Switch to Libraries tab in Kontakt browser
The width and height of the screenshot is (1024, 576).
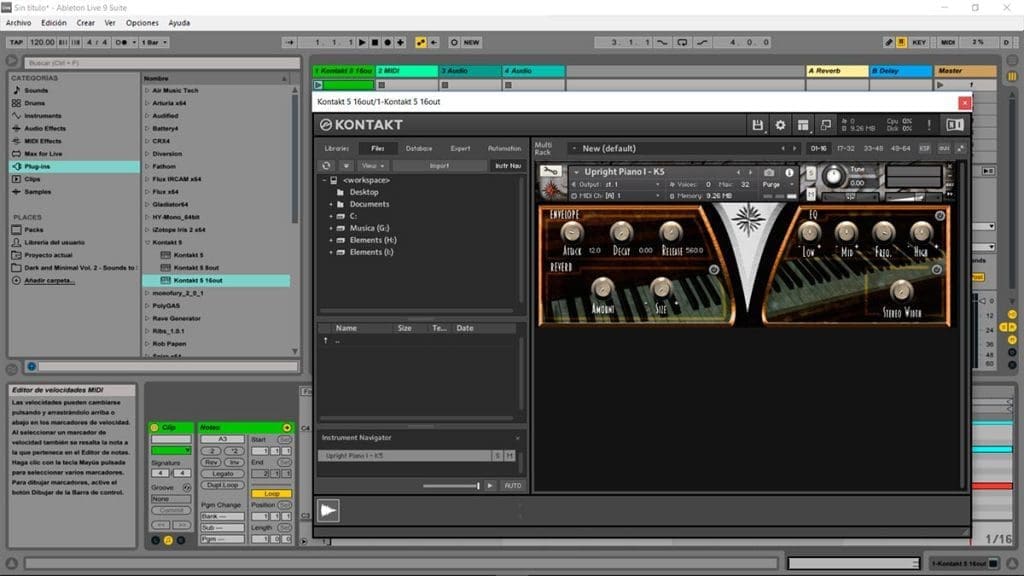point(337,148)
